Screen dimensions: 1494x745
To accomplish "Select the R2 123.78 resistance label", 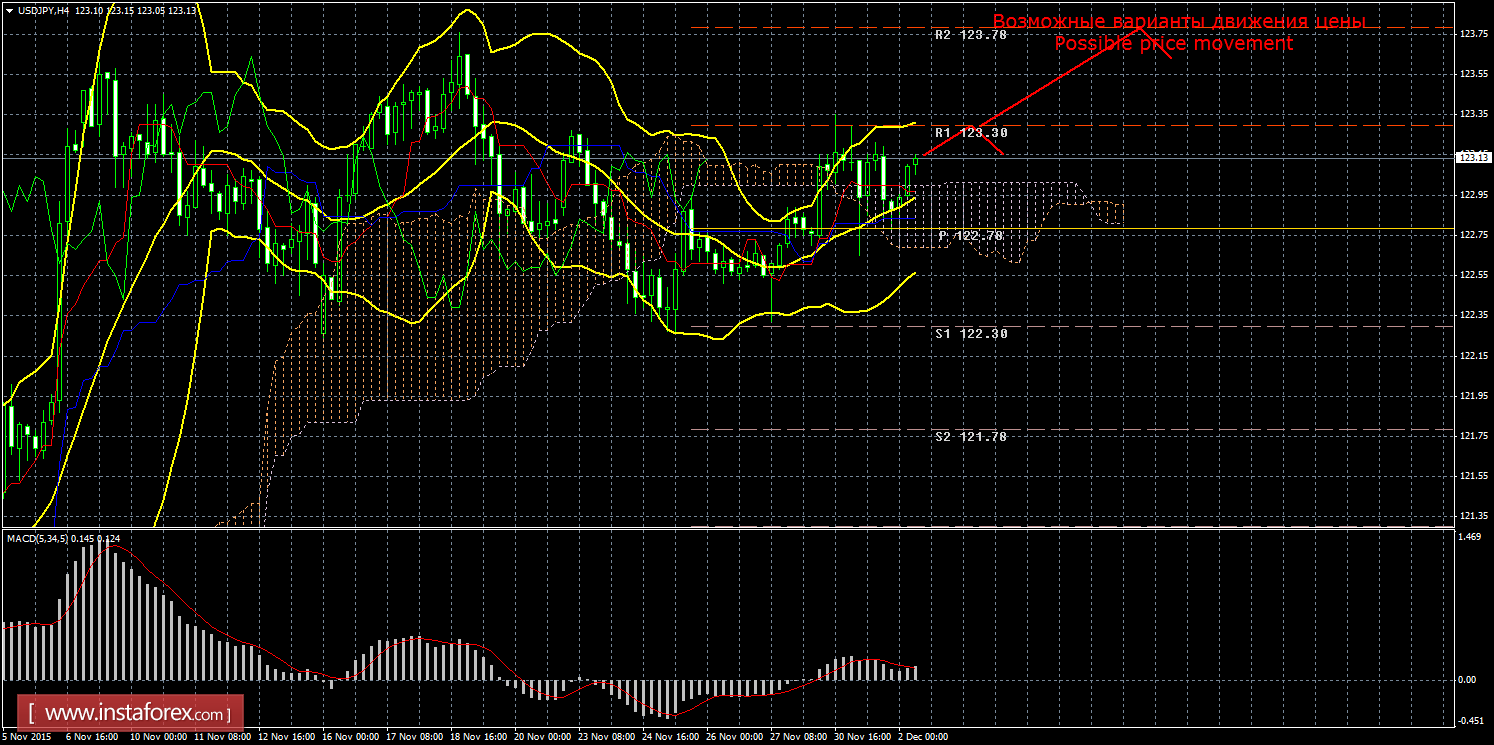I will [x=971, y=34].
